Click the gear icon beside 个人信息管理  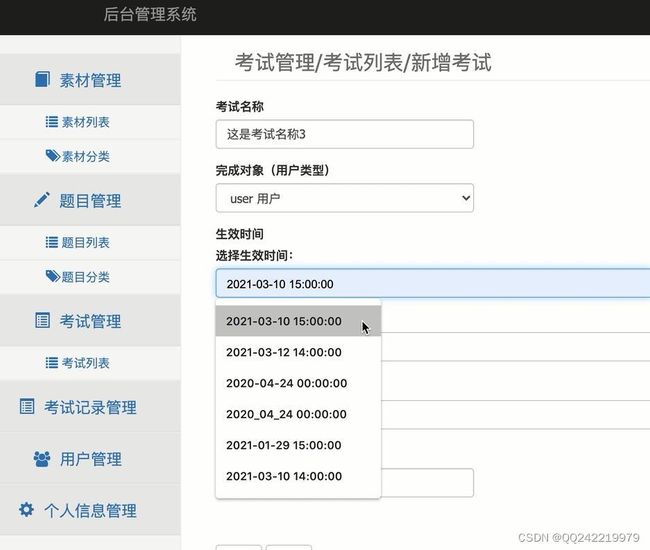26,510
